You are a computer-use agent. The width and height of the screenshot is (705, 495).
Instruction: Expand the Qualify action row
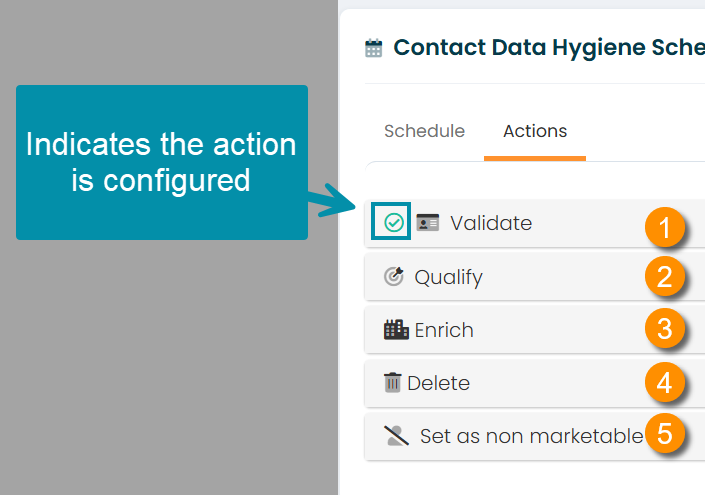tap(535, 276)
